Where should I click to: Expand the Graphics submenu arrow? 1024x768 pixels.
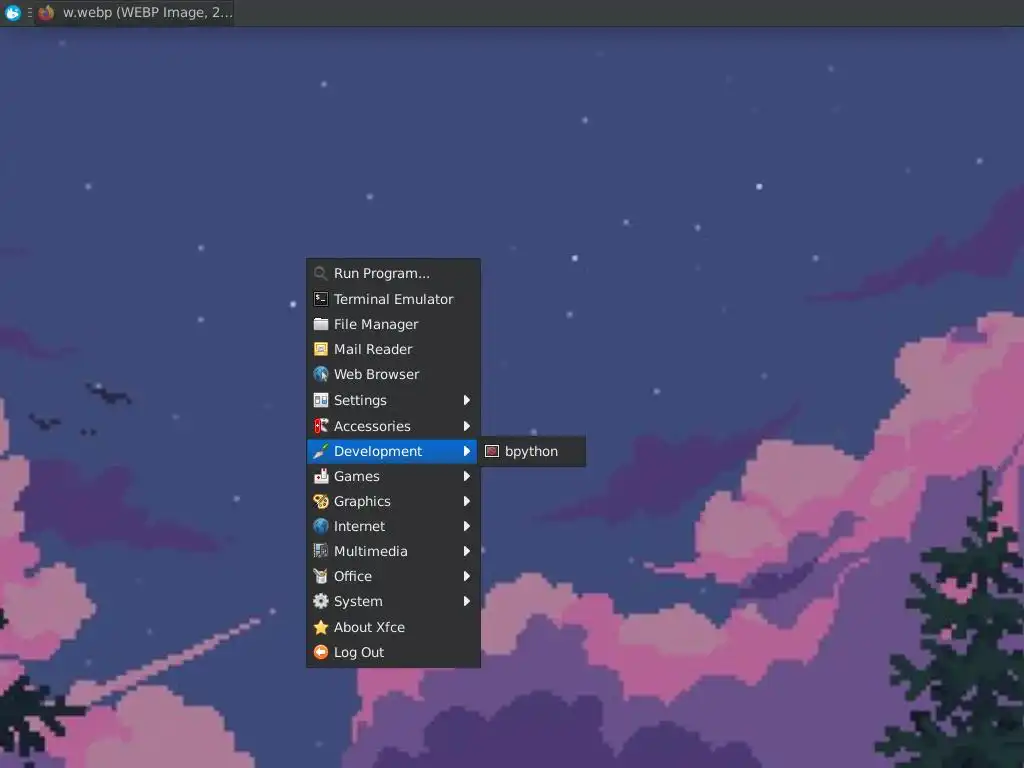[466, 501]
